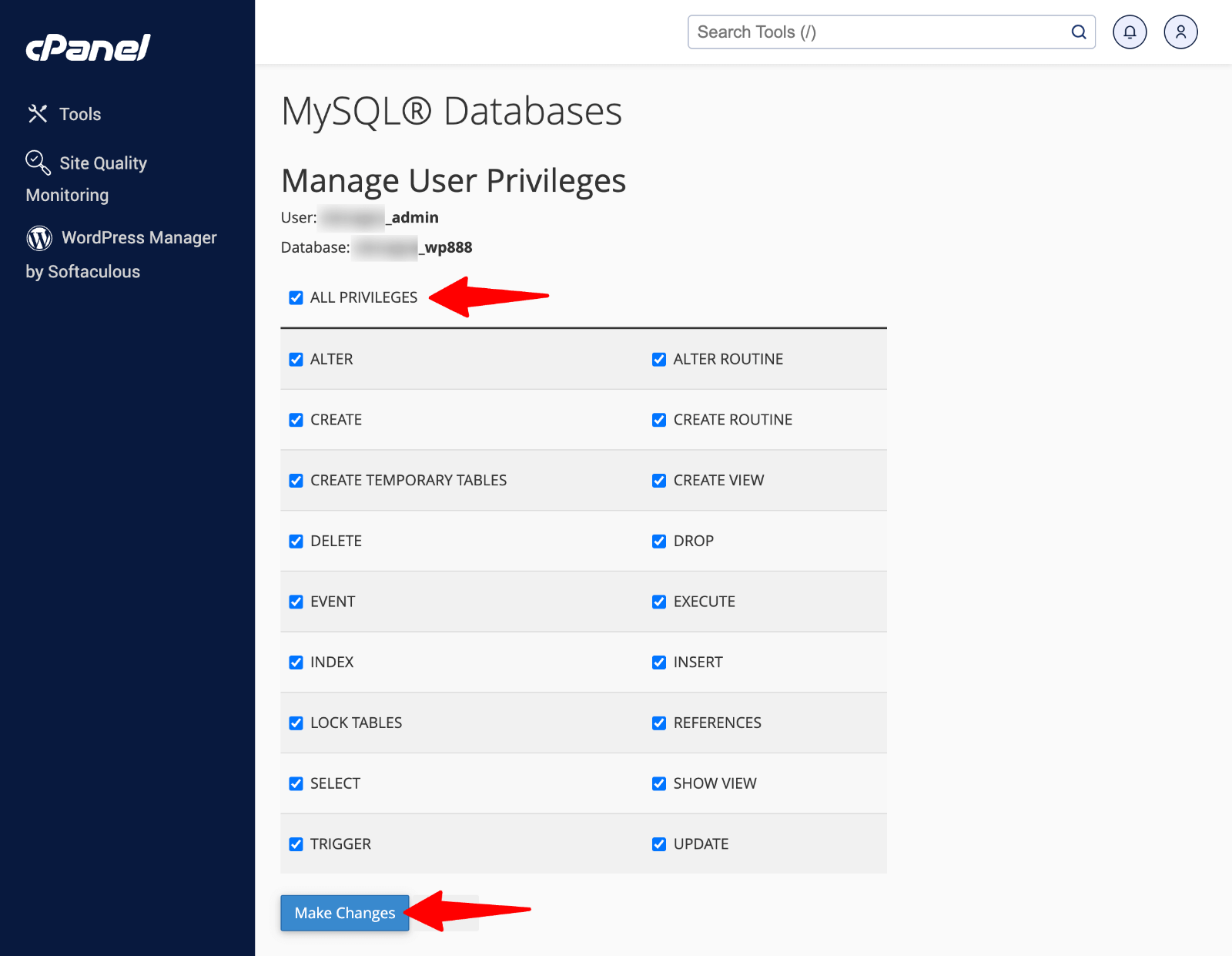
Task: Uncheck the UPDATE privilege
Action: tap(658, 844)
